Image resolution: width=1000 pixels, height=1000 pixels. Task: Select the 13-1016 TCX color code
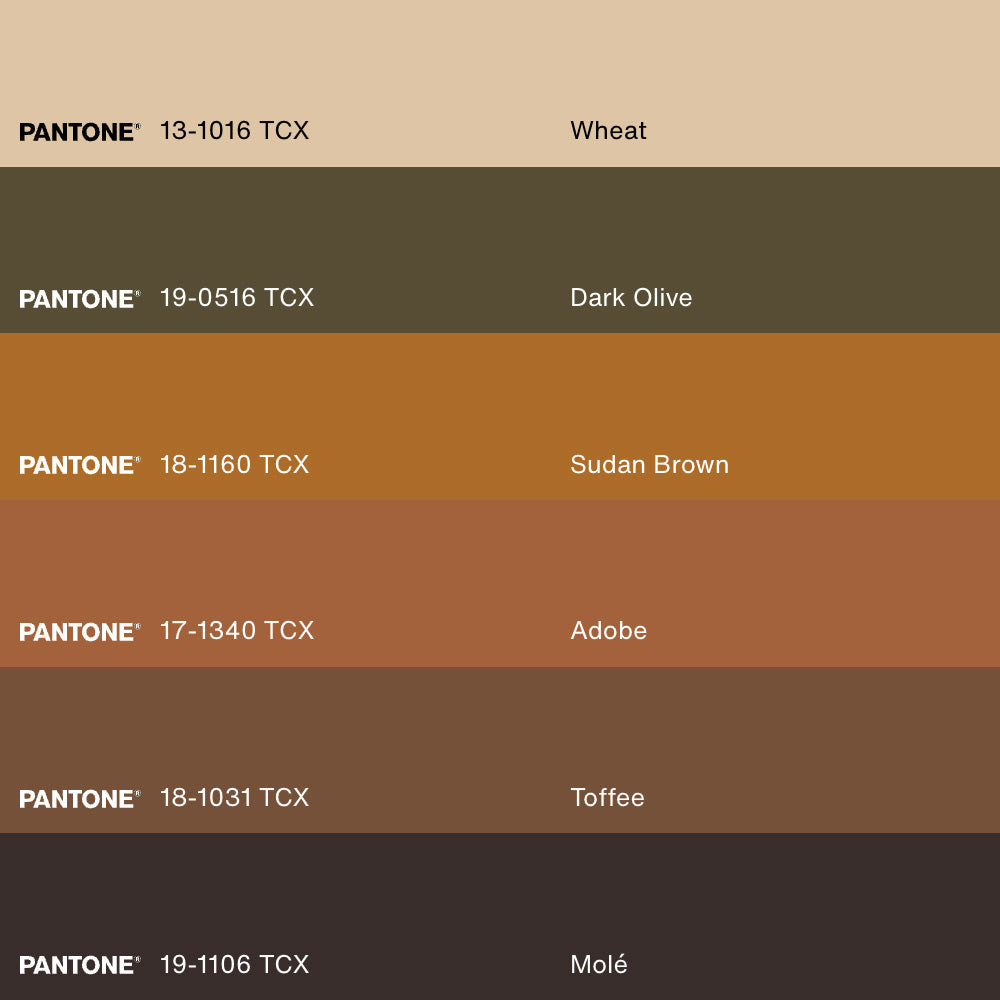click(234, 131)
